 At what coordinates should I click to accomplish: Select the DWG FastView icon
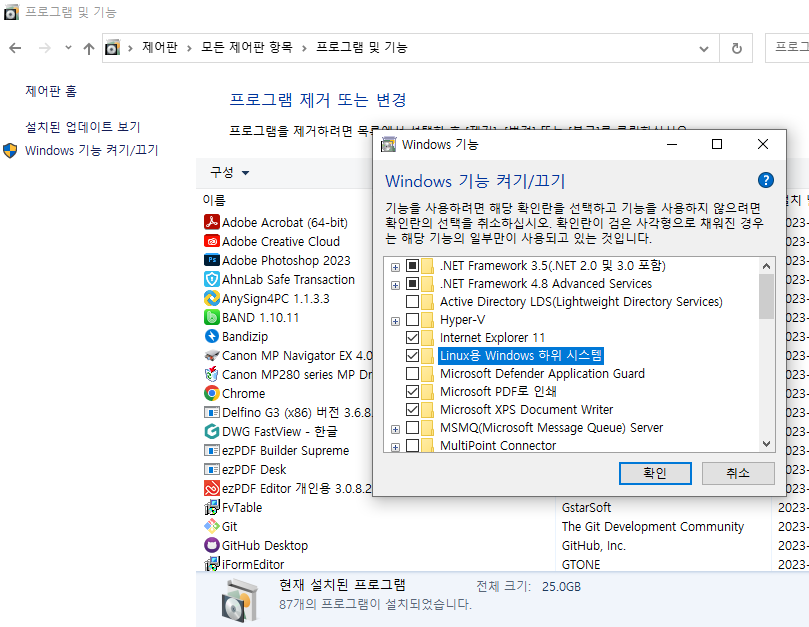coord(212,431)
